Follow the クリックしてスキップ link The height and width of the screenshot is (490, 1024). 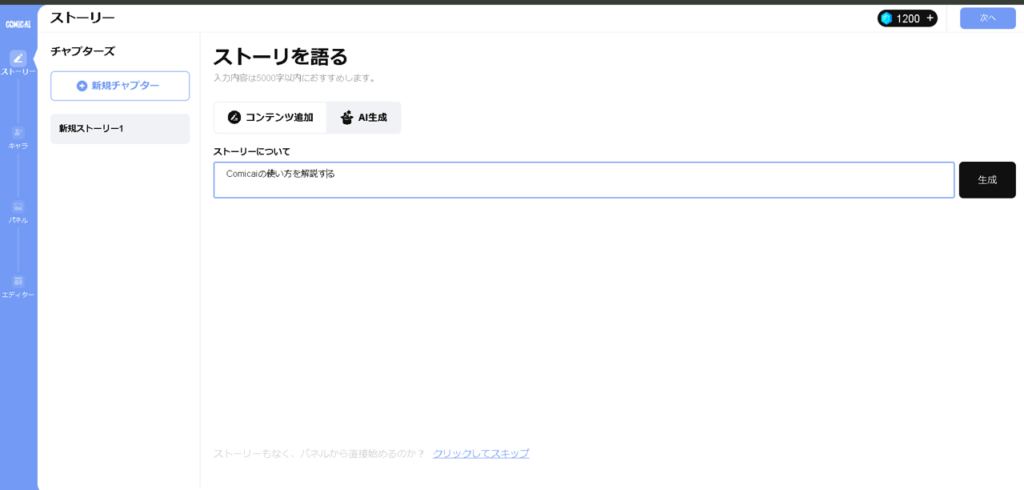click(481, 453)
